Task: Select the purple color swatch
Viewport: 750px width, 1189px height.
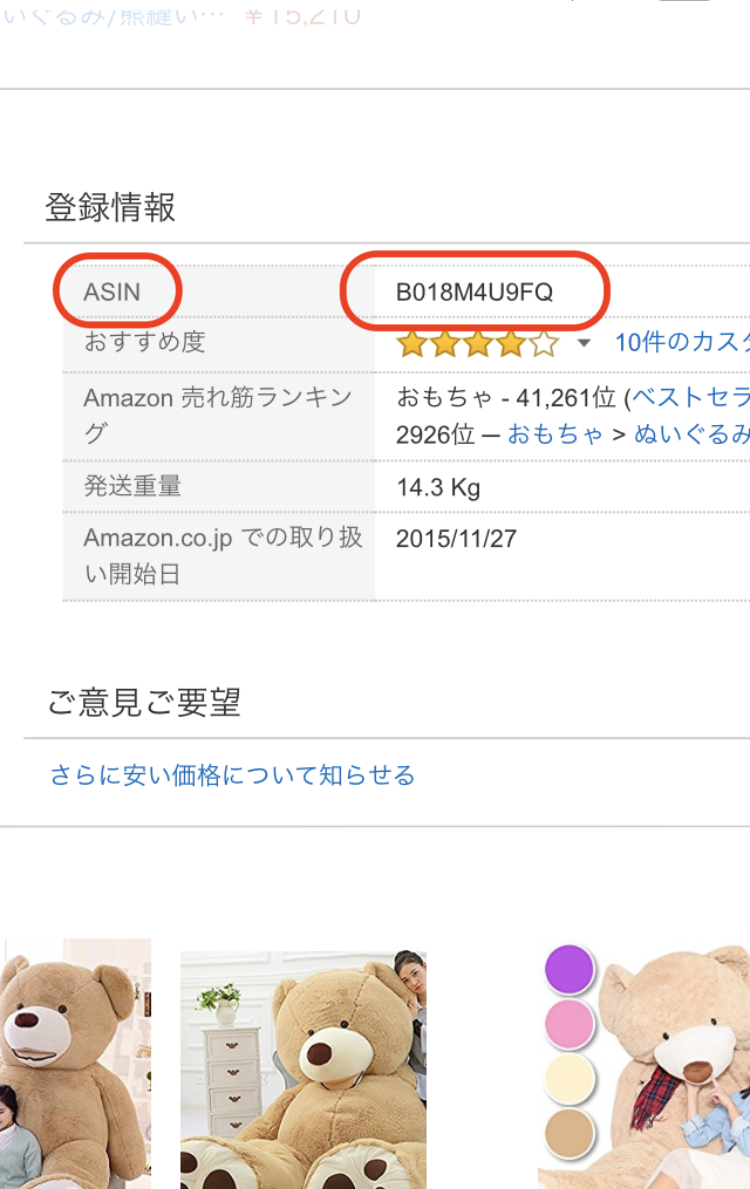Action: (x=570, y=970)
